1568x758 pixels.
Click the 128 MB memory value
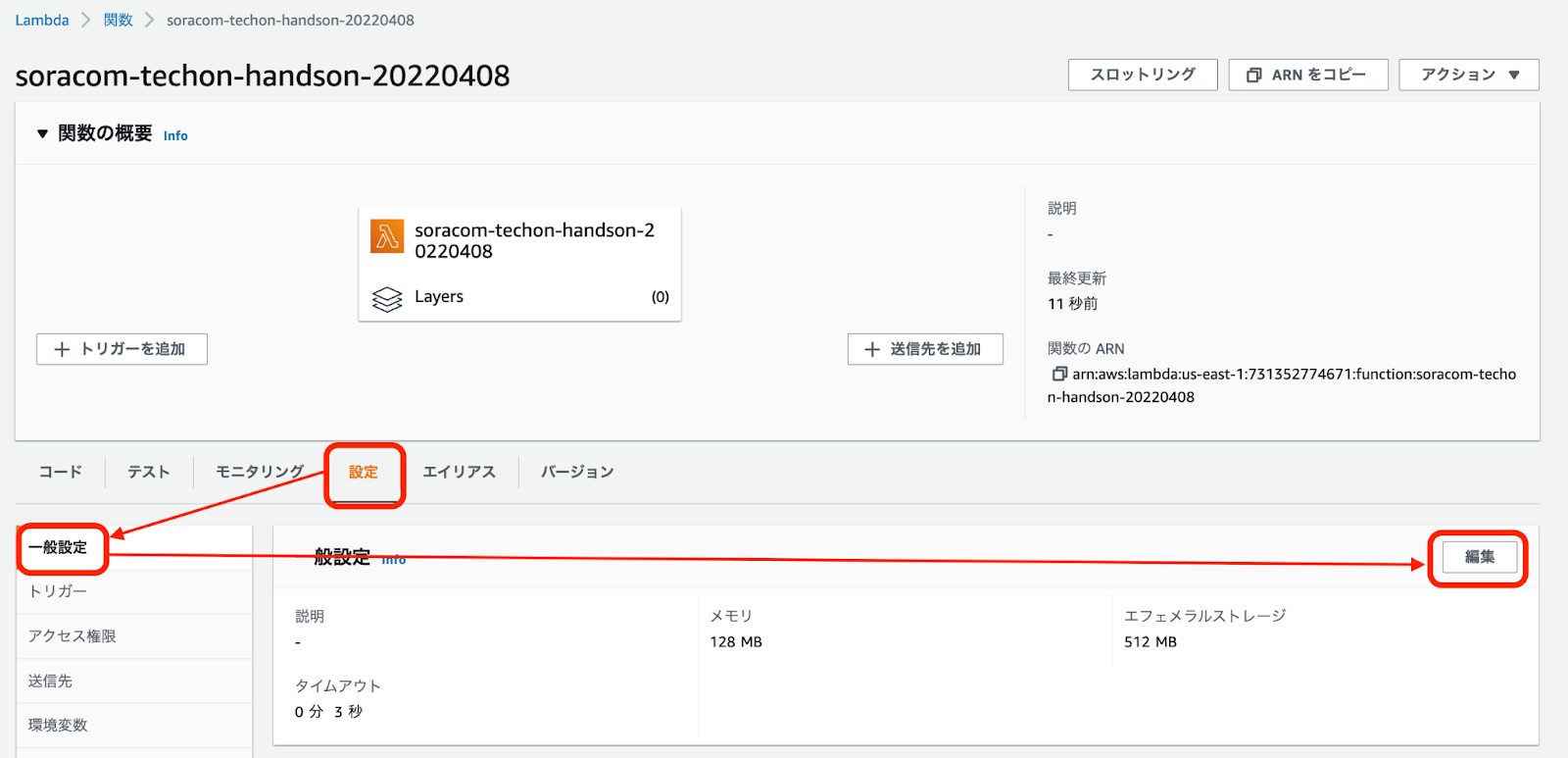[736, 642]
